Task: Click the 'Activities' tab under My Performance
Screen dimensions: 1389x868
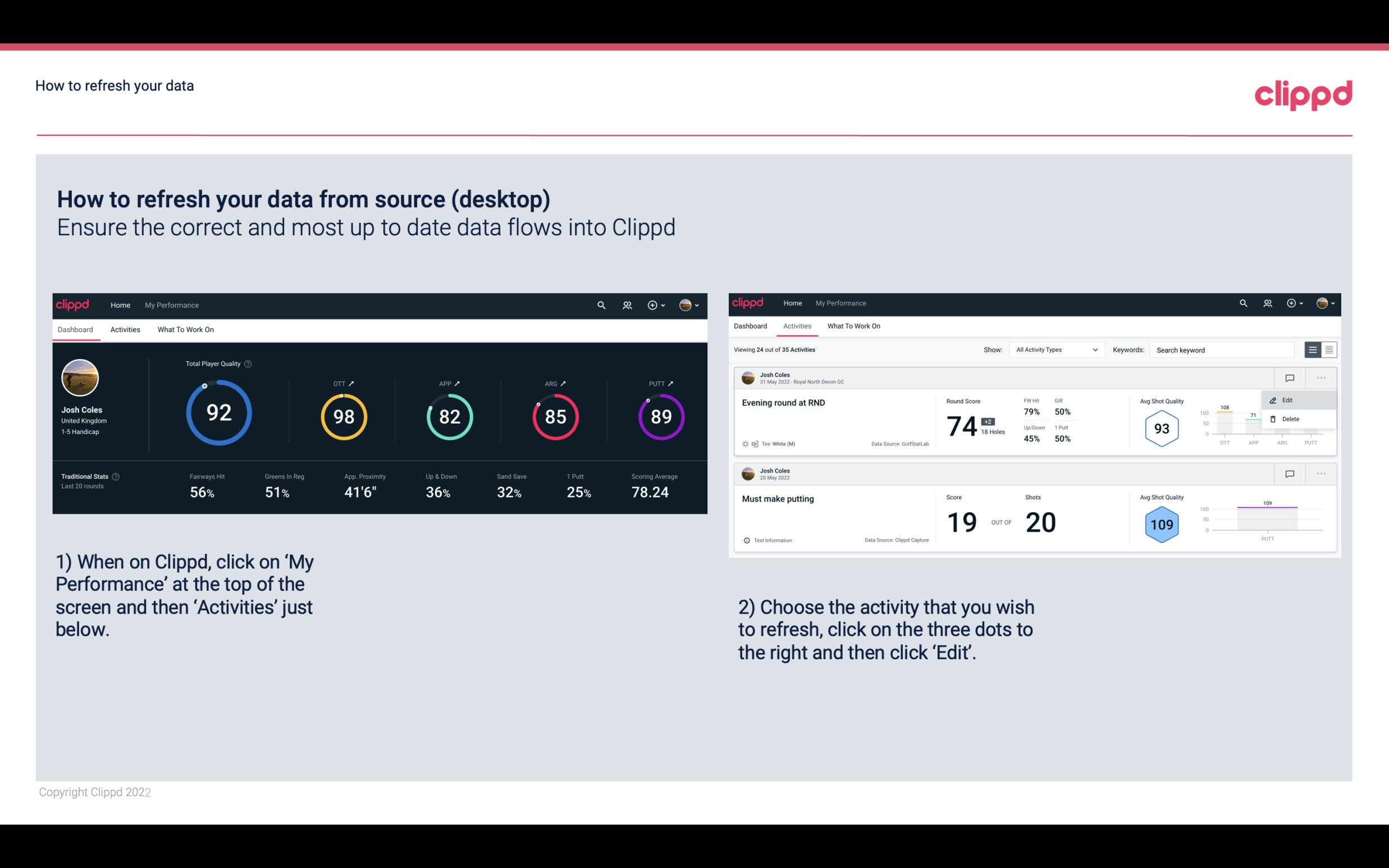Action: coord(124,329)
